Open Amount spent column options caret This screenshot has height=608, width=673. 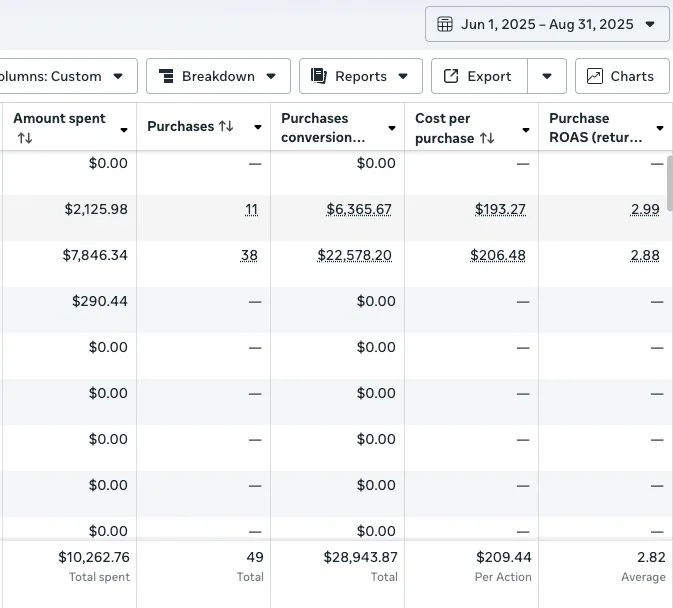124,129
